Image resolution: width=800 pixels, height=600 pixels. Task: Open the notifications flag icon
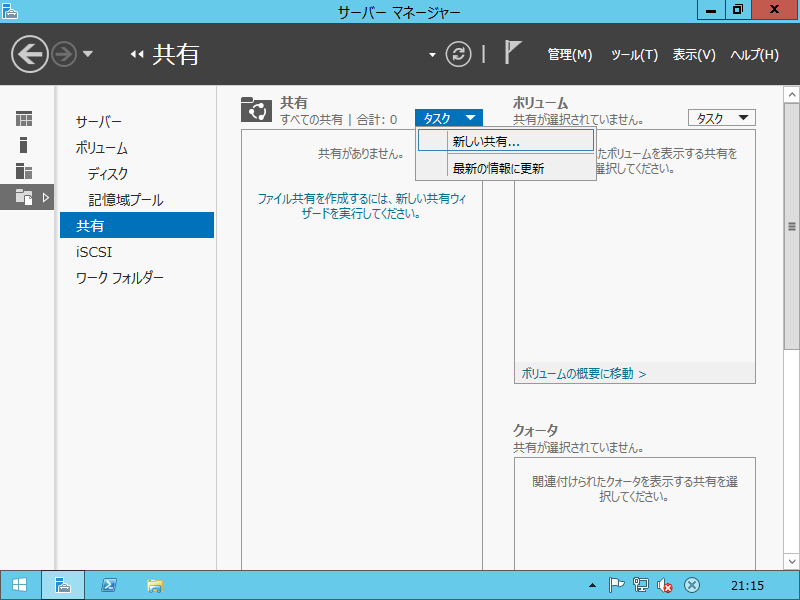click(x=512, y=53)
